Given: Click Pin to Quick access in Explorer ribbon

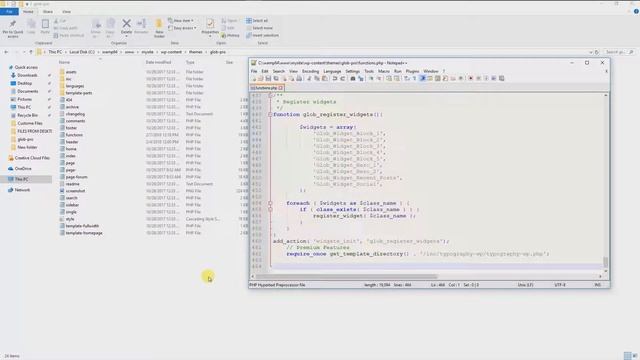Looking at the screenshot, I should click(13, 28).
